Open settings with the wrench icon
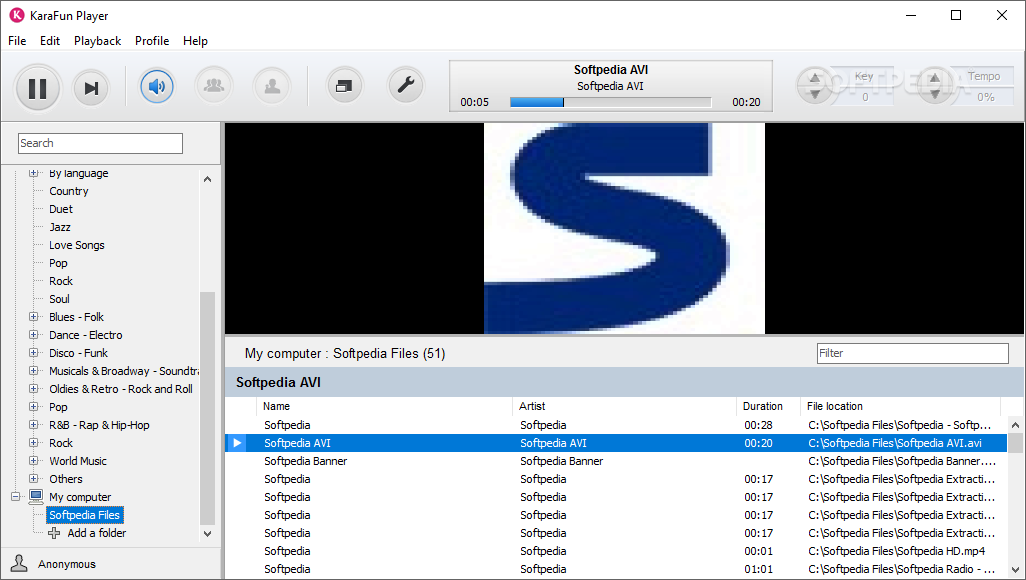The height and width of the screenshot is (580, 1026). click(x=406, y=85)
